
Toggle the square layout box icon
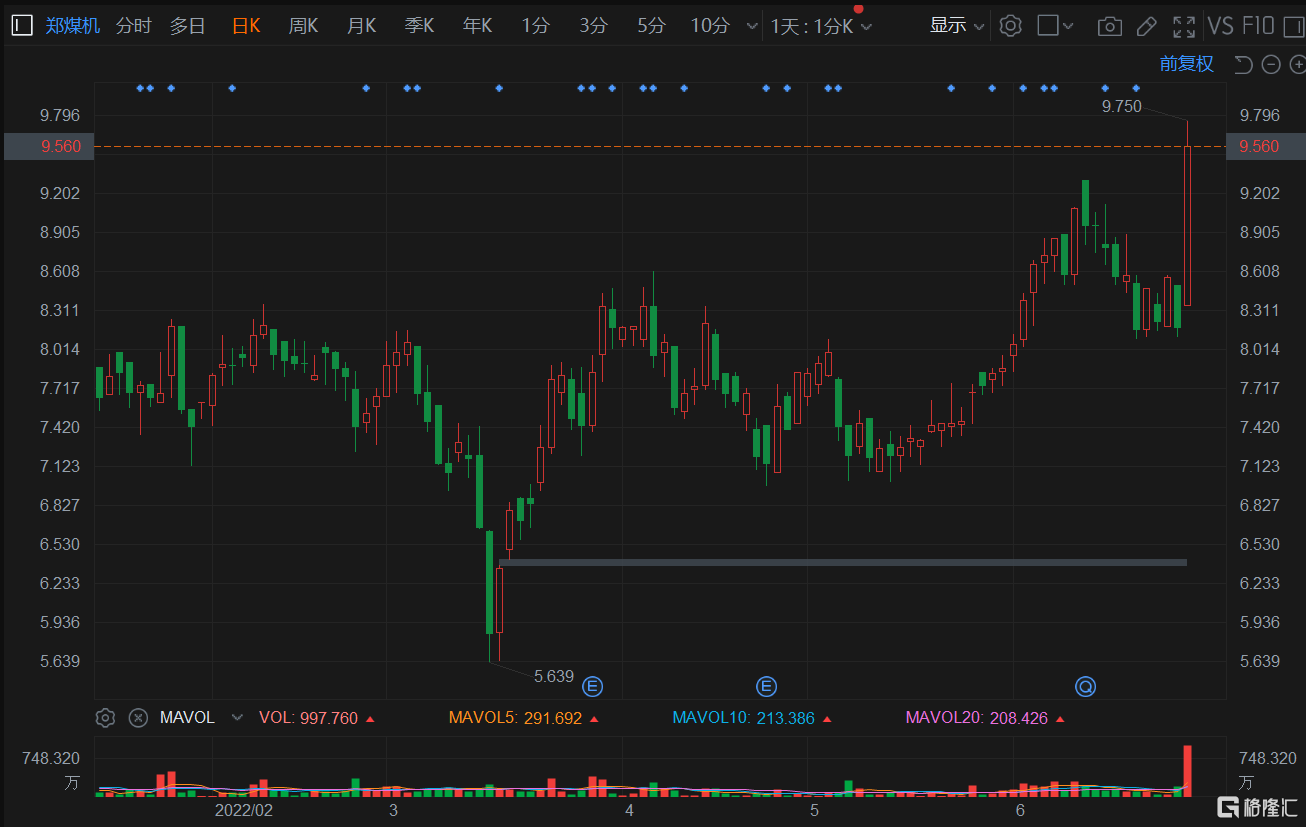pyautogui.click(x=1048, y=26)
